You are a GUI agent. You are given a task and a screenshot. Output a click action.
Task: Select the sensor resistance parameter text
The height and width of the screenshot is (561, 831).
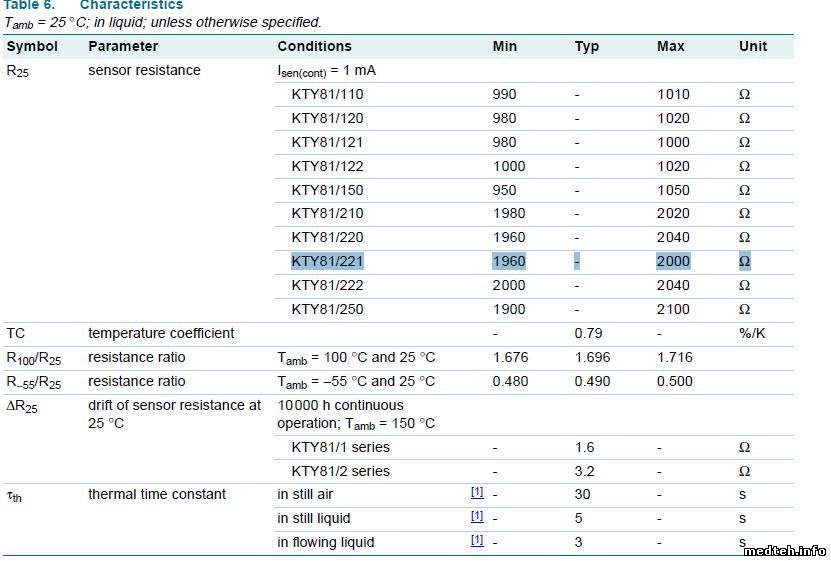pos(144,70)
